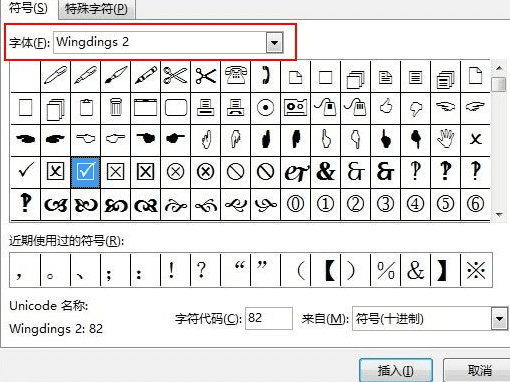Image resolution: width=510 pixels, height=382 pixels.
Task: Choose the circled number 4 symbol
Action: pyautogui.click(x=416, y=204)
